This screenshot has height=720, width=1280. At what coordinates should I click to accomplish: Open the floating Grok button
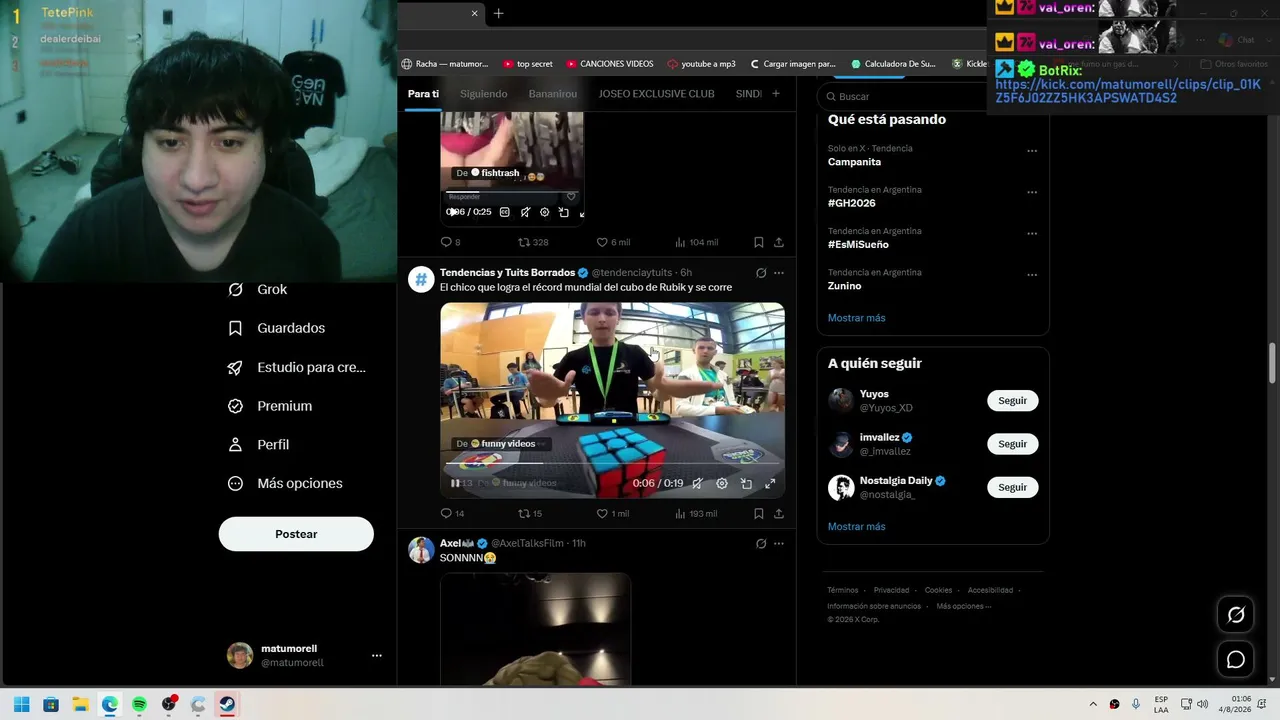(x=1236, y=615)
